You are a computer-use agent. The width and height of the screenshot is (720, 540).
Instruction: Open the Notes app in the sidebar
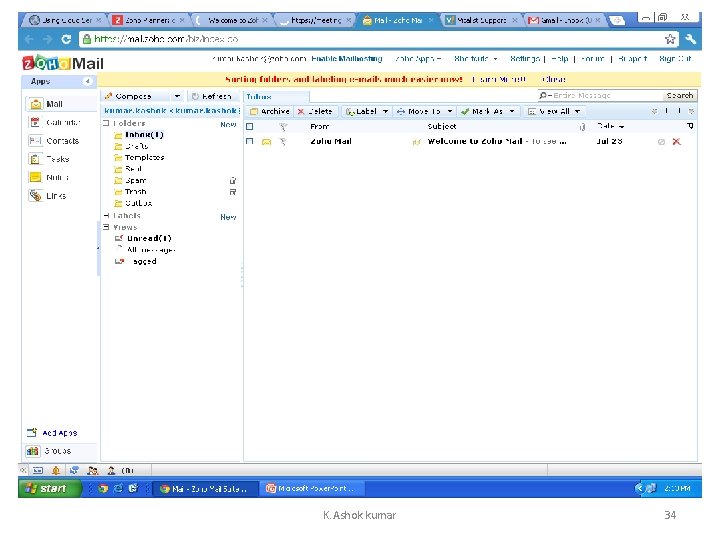coord(49,177)
